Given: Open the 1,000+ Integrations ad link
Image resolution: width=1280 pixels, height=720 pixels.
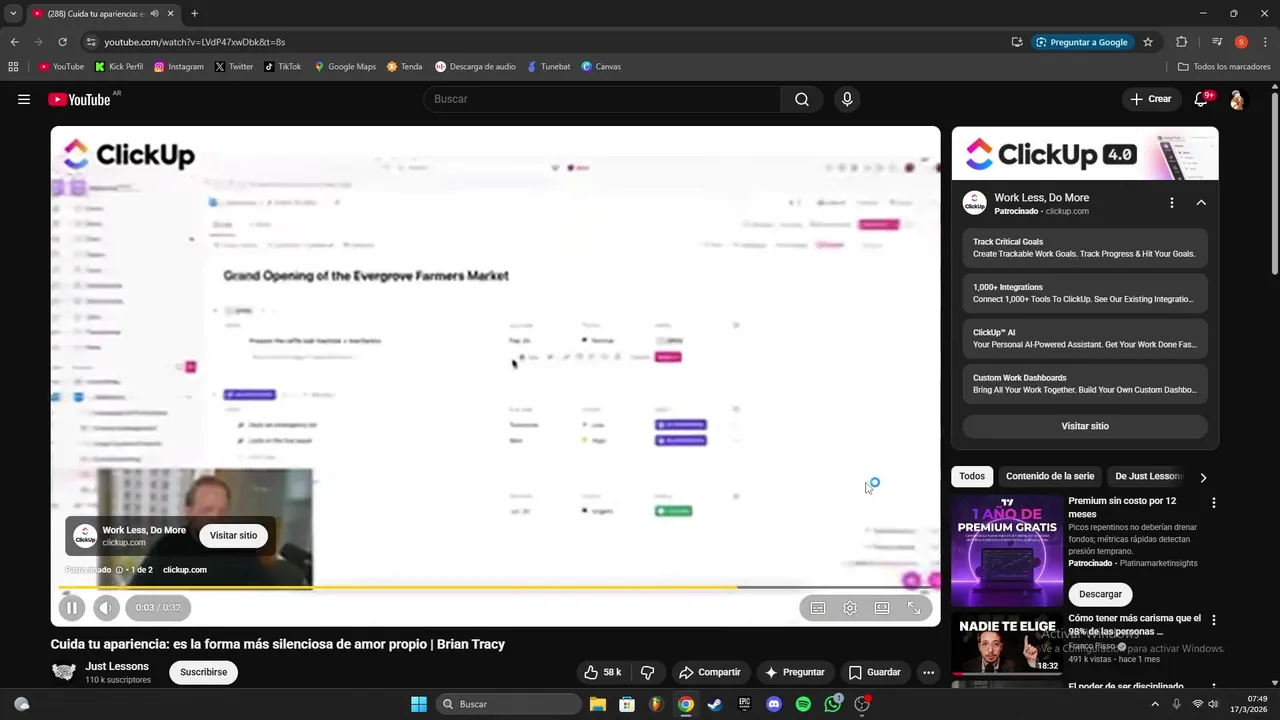Looking at the screenshot, I should point(1085,293).
